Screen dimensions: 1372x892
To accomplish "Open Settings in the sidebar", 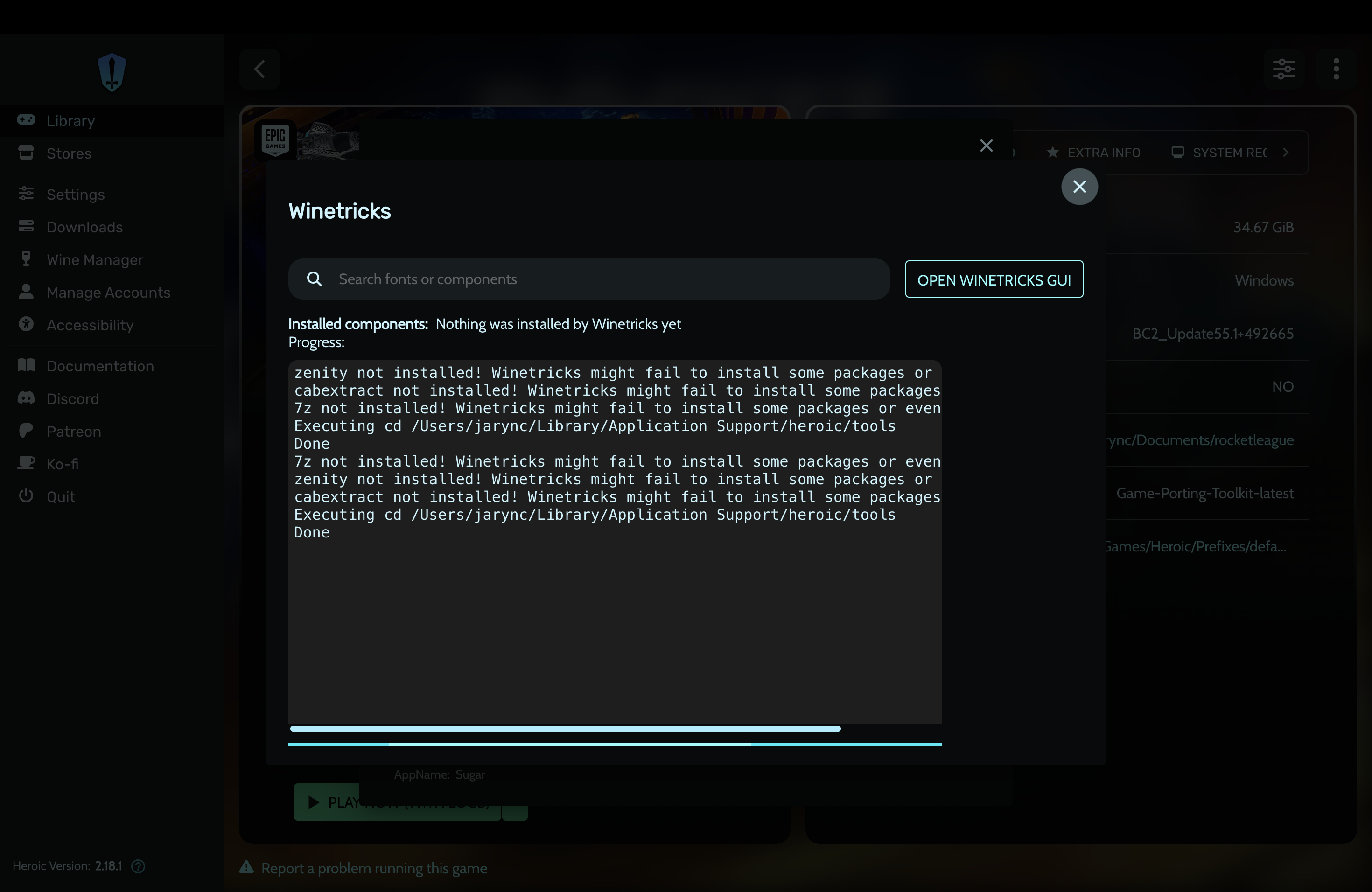I will 75,194.
